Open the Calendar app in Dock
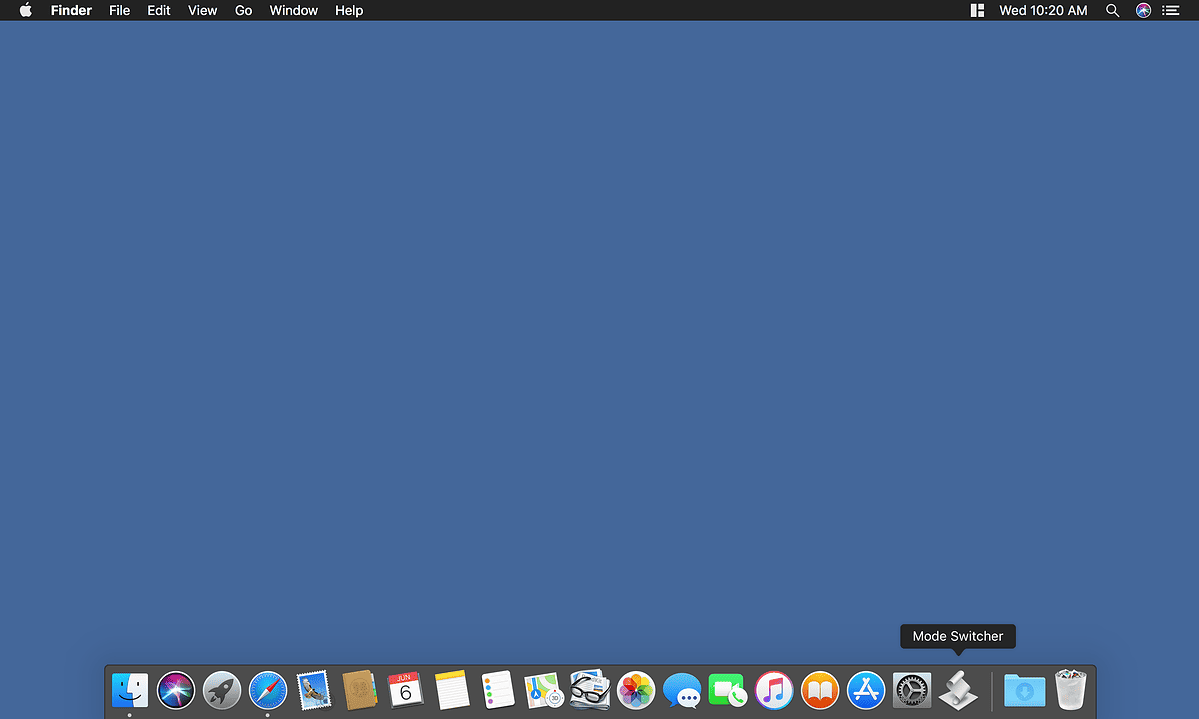 coord(405,690)
